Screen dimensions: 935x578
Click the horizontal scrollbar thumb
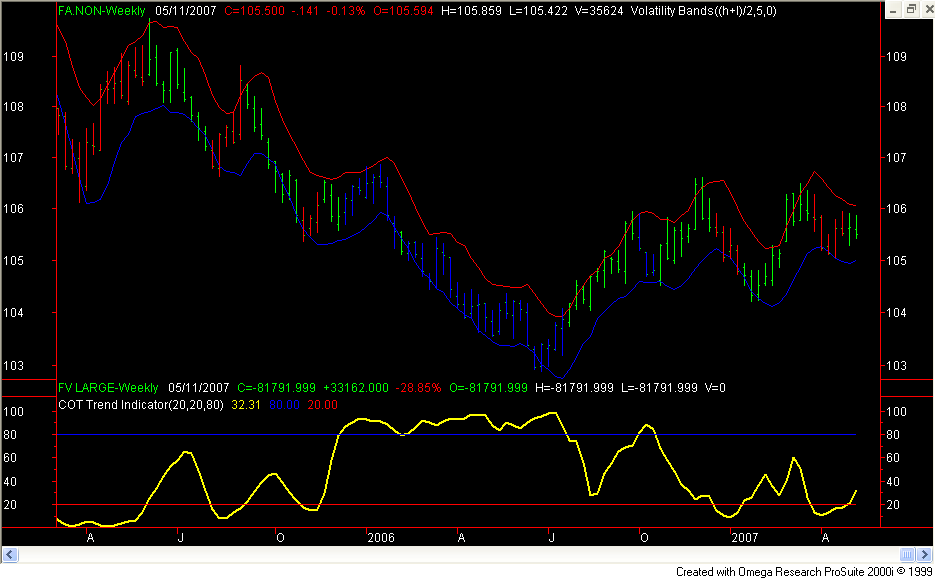point(906,555)
